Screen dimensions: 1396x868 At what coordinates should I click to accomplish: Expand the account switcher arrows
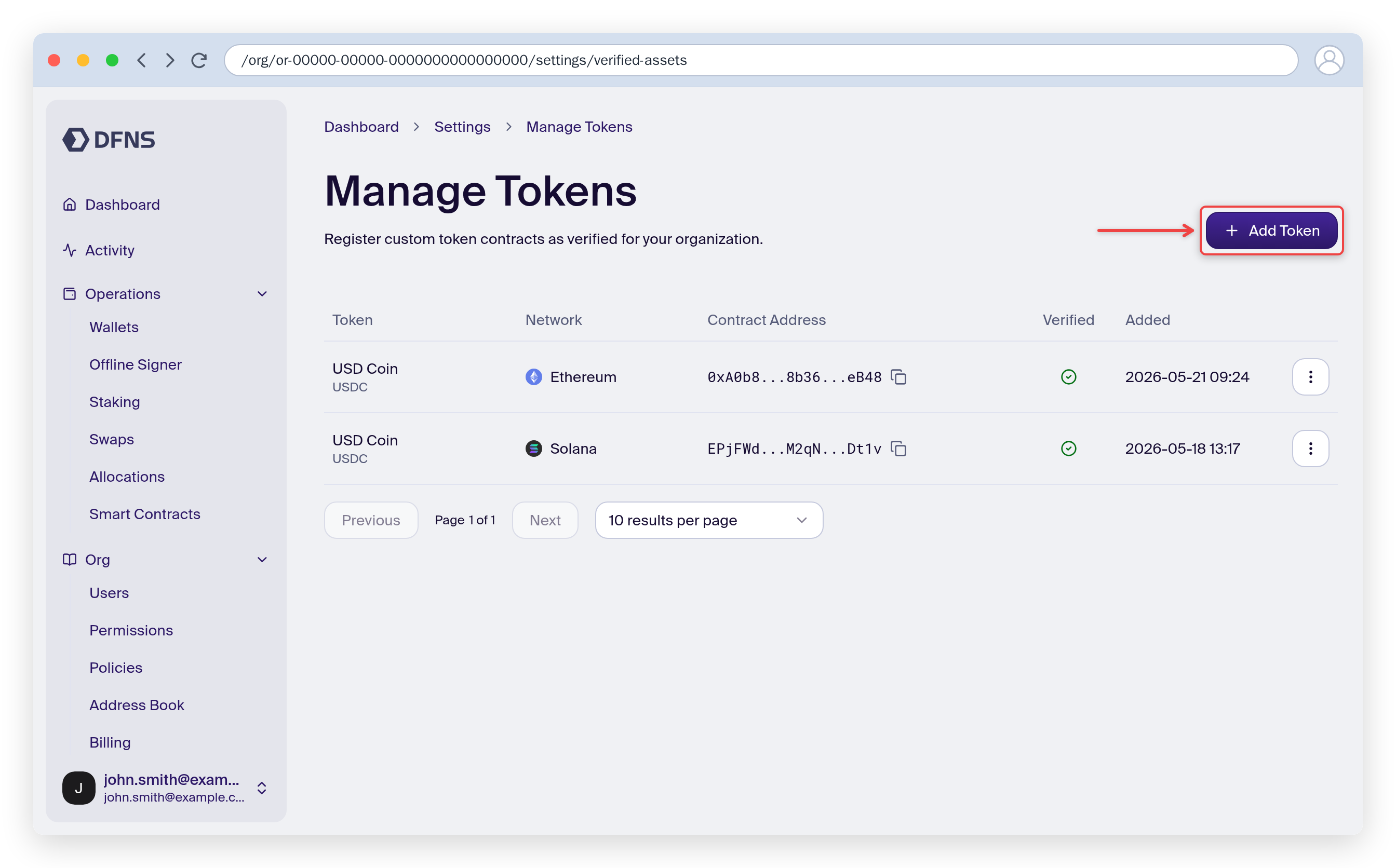click(261, 788)
